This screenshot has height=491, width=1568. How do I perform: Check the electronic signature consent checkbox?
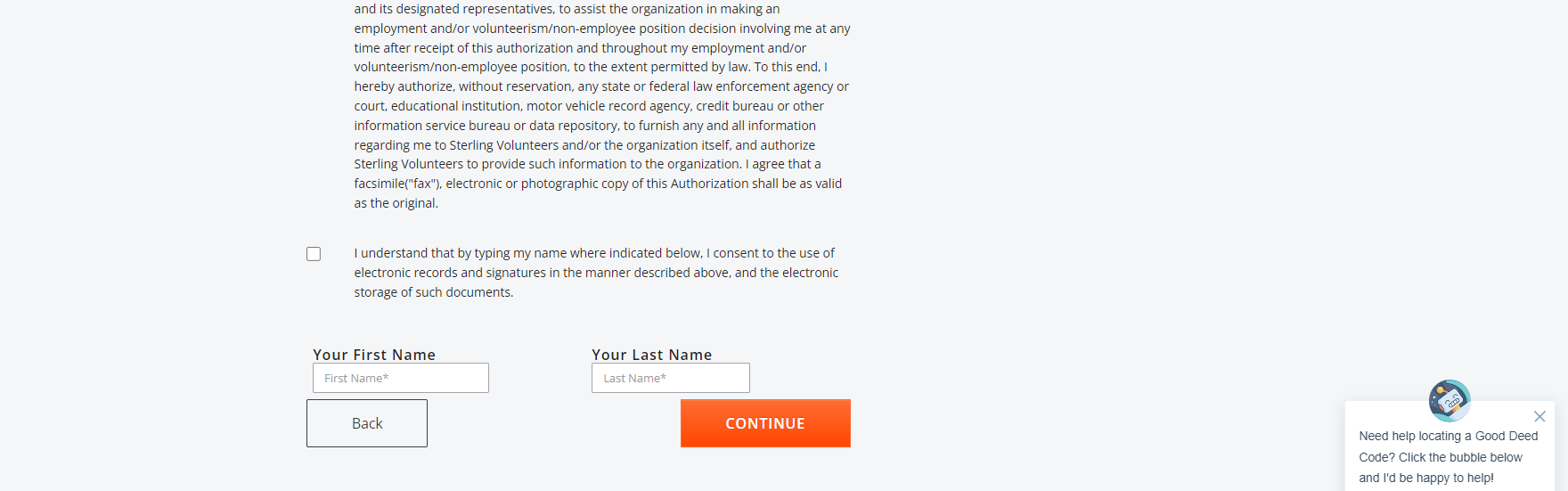pos(314,254)
